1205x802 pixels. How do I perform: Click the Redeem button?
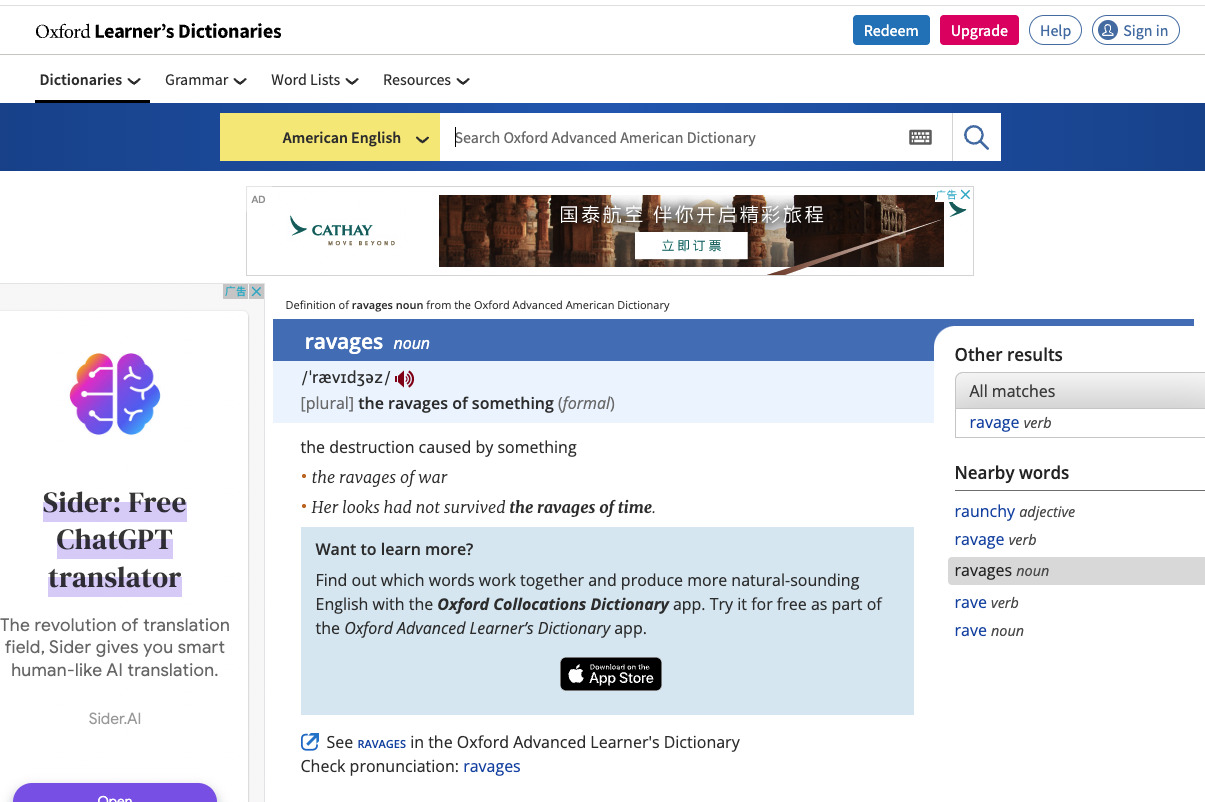point(891,30)
